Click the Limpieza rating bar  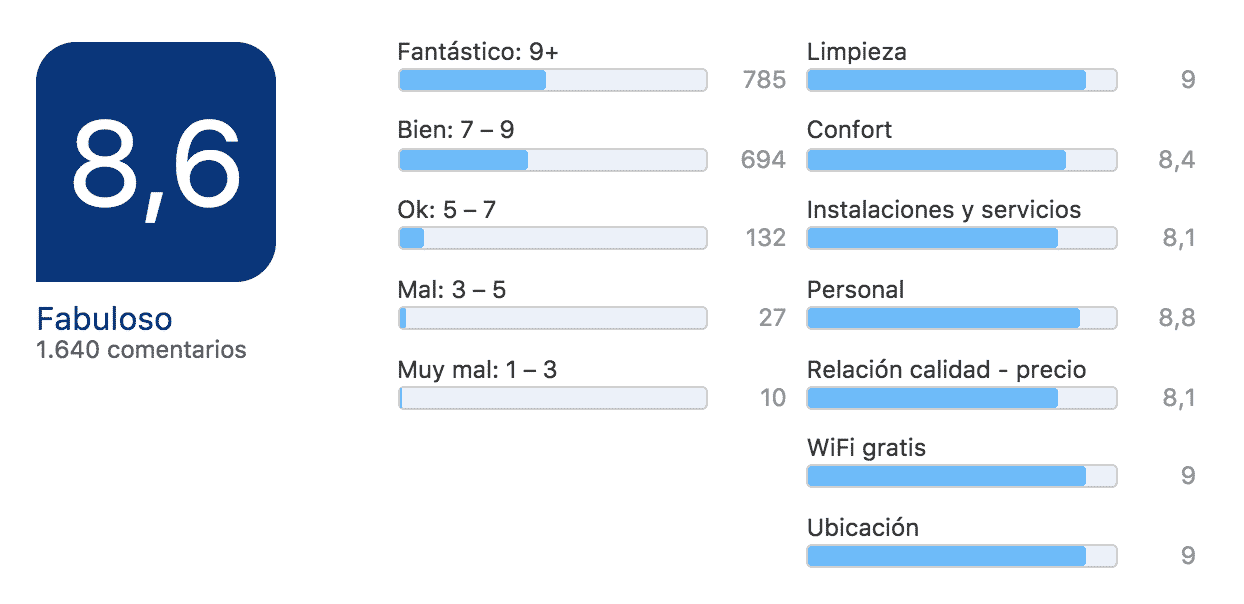point(962,80)
